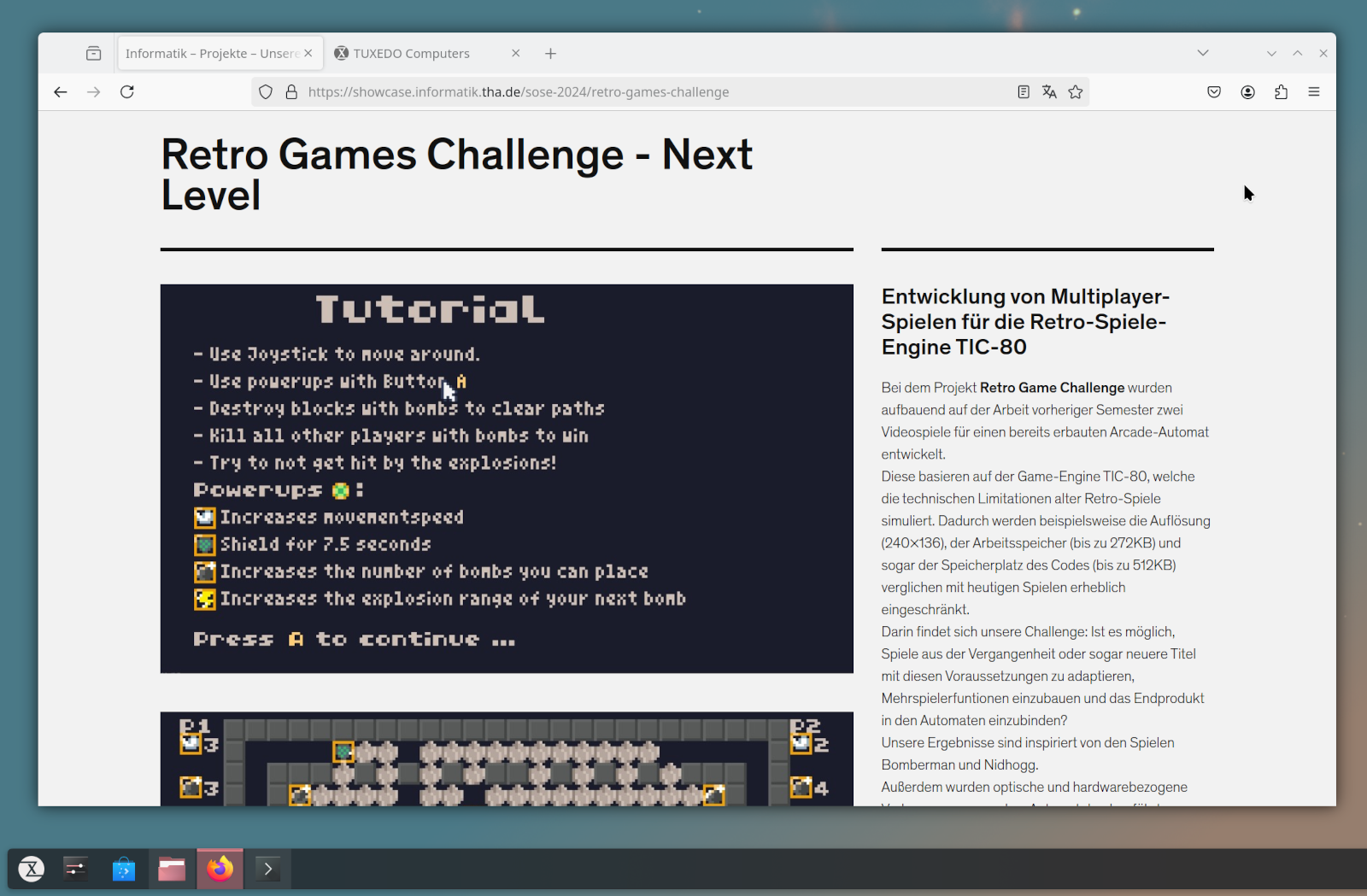Open the Firefox View recent browsing icon
Screen dimensions: 1367x896
coord(93,53)
